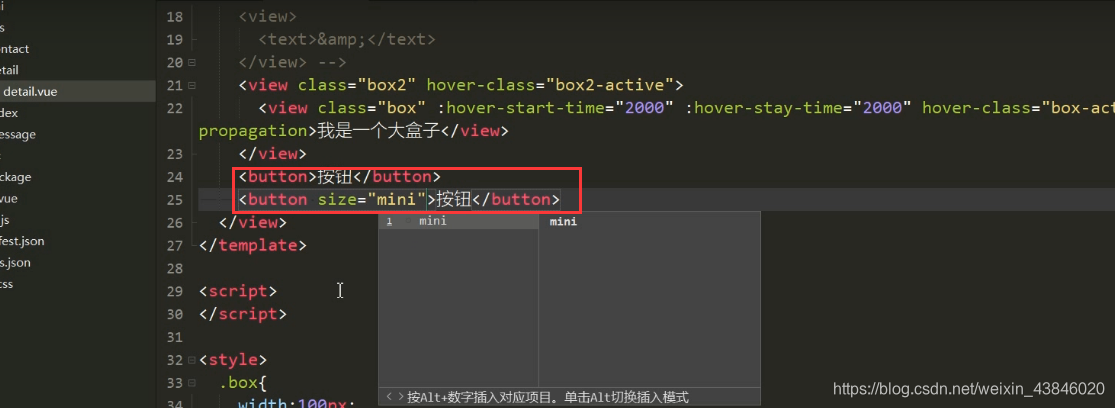Click the "box2" class value on line 21

coord(385,86)
